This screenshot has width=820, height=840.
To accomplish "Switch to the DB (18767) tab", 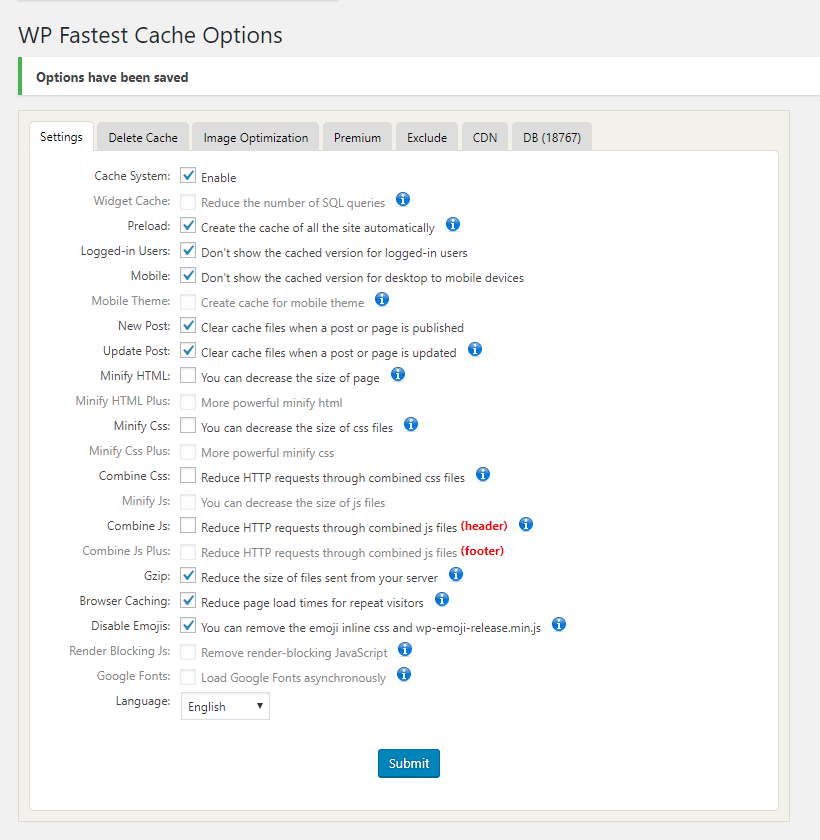I will [552, 137].
